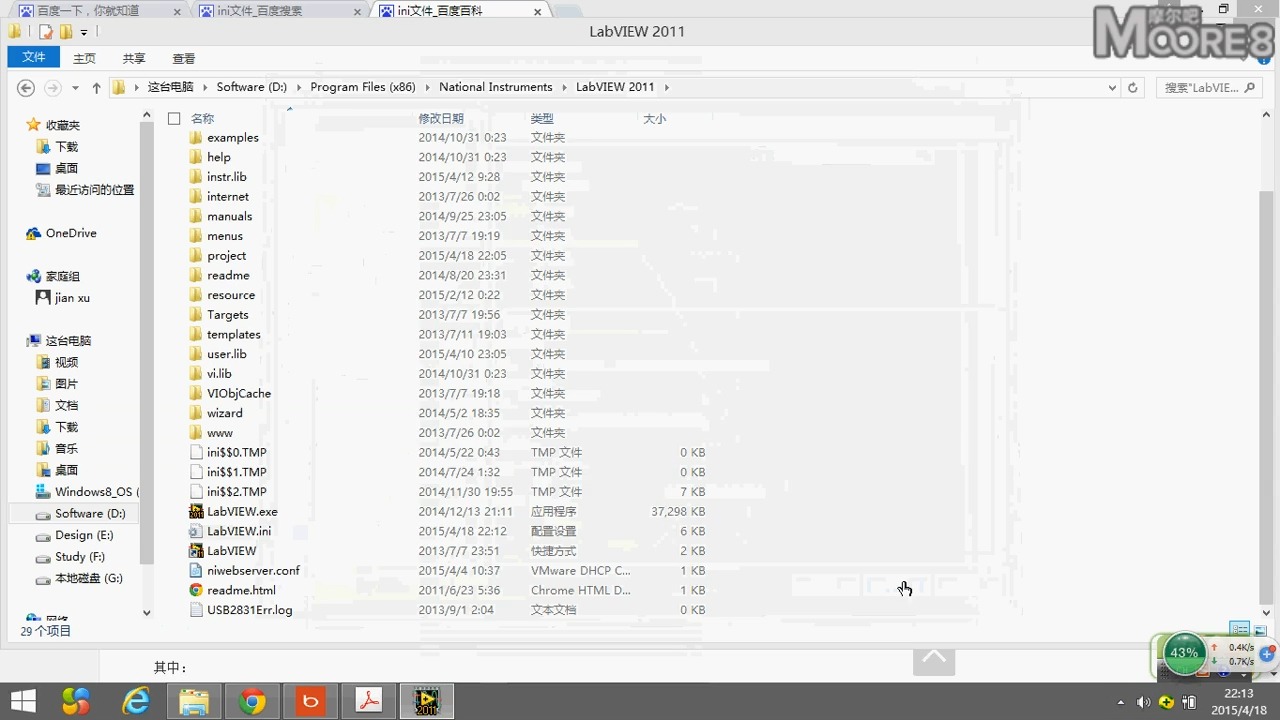Open Adobe Reader taskbar icon
The width and height of the screenshot is (1280, 720).
tap(369, 702)
